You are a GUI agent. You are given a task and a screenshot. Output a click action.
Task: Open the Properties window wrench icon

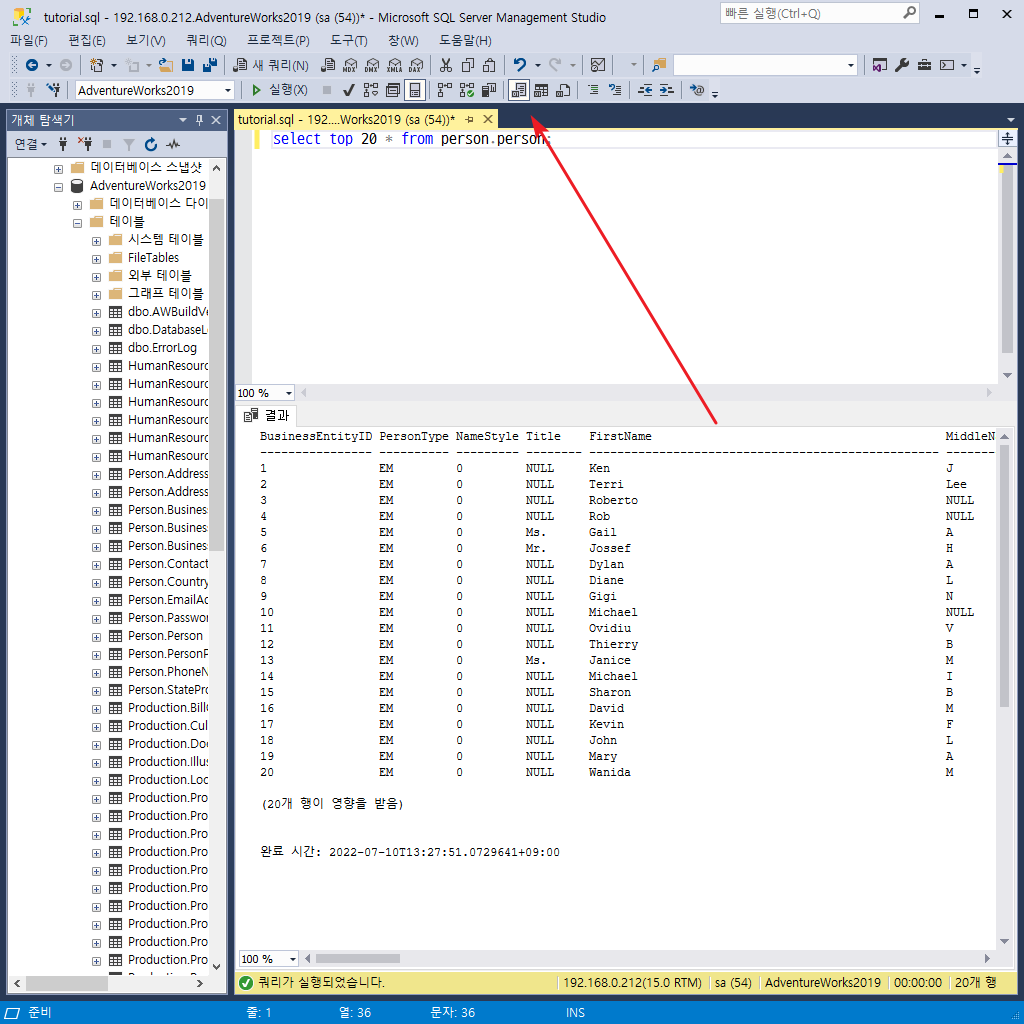tap(902, 65)
